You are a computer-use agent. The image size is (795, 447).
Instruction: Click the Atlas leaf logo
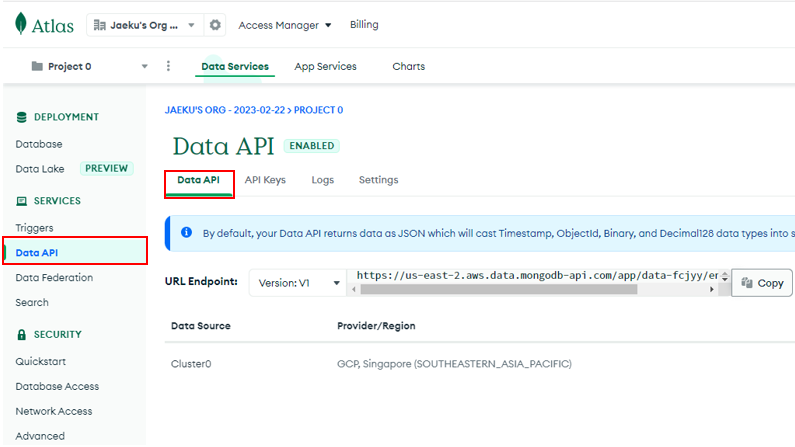(x=21, y=23)
